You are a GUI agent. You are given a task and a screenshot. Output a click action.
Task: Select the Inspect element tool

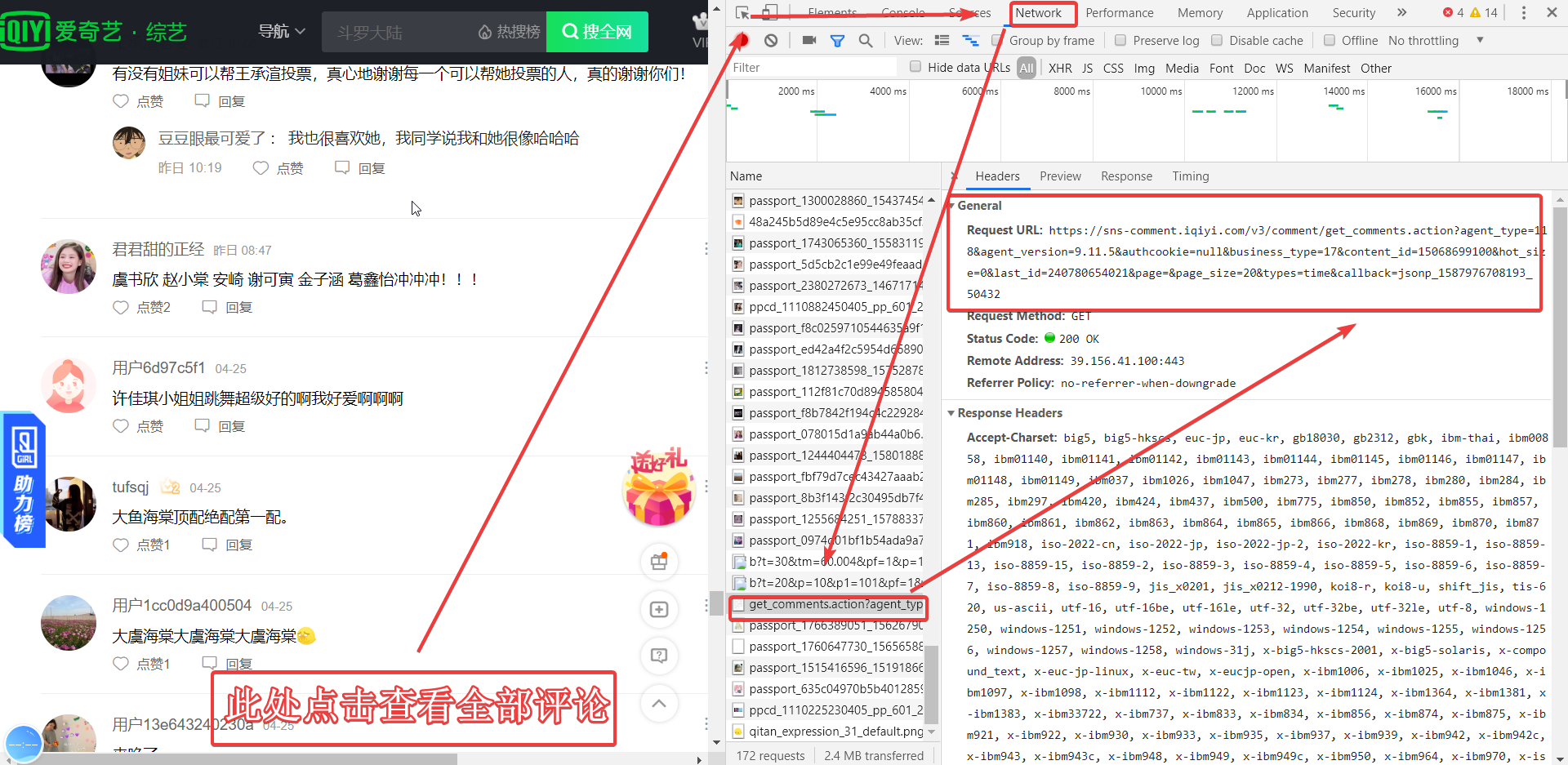click(742, 14)
